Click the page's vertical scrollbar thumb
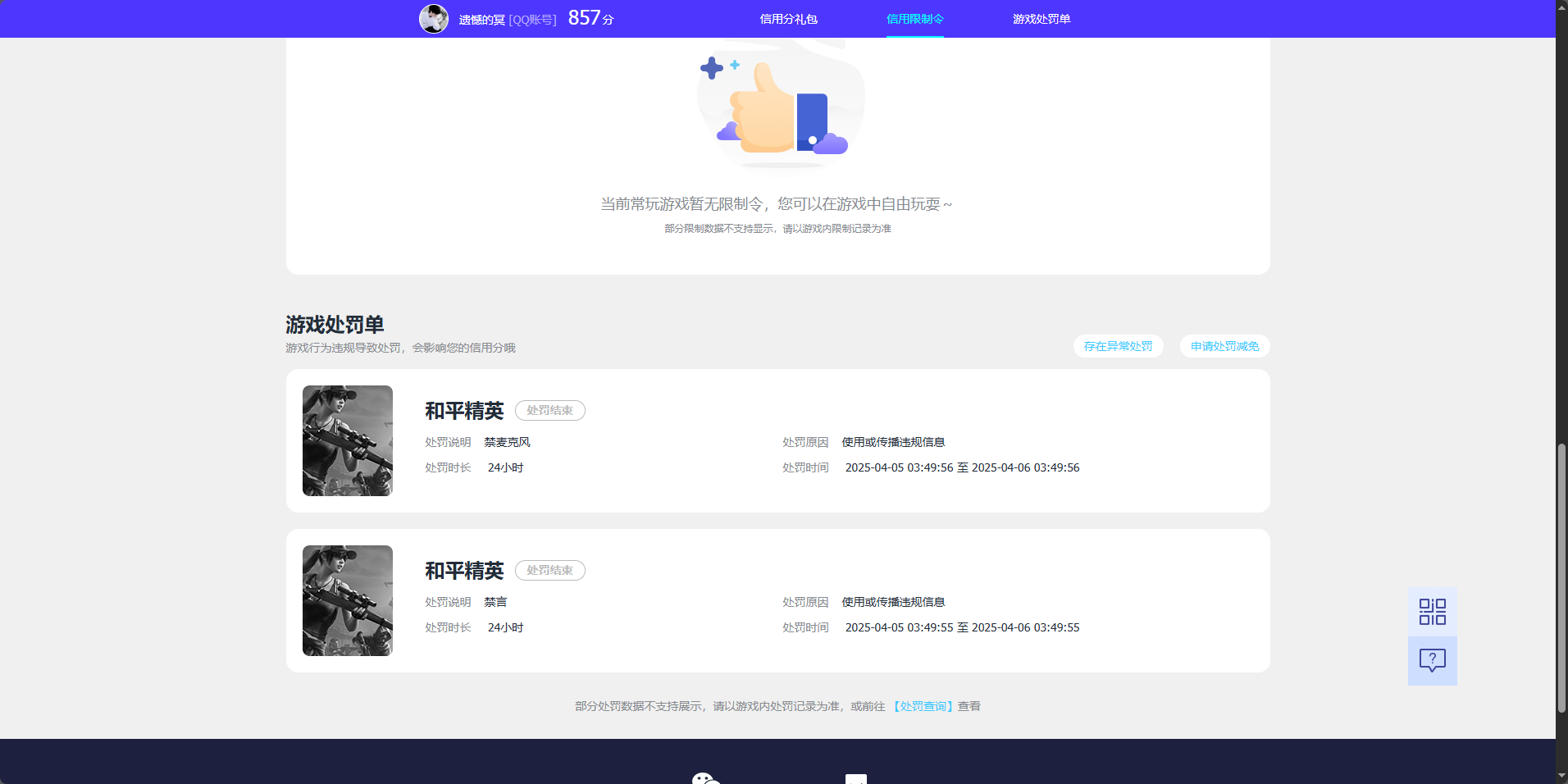 click(x=1561, y=578)
